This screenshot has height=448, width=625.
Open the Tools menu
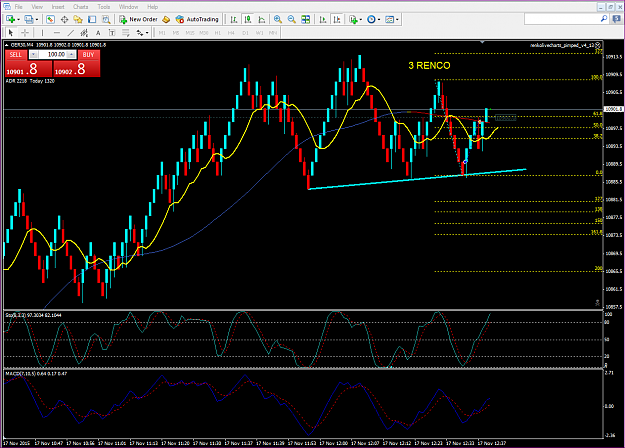pos(104,7)
